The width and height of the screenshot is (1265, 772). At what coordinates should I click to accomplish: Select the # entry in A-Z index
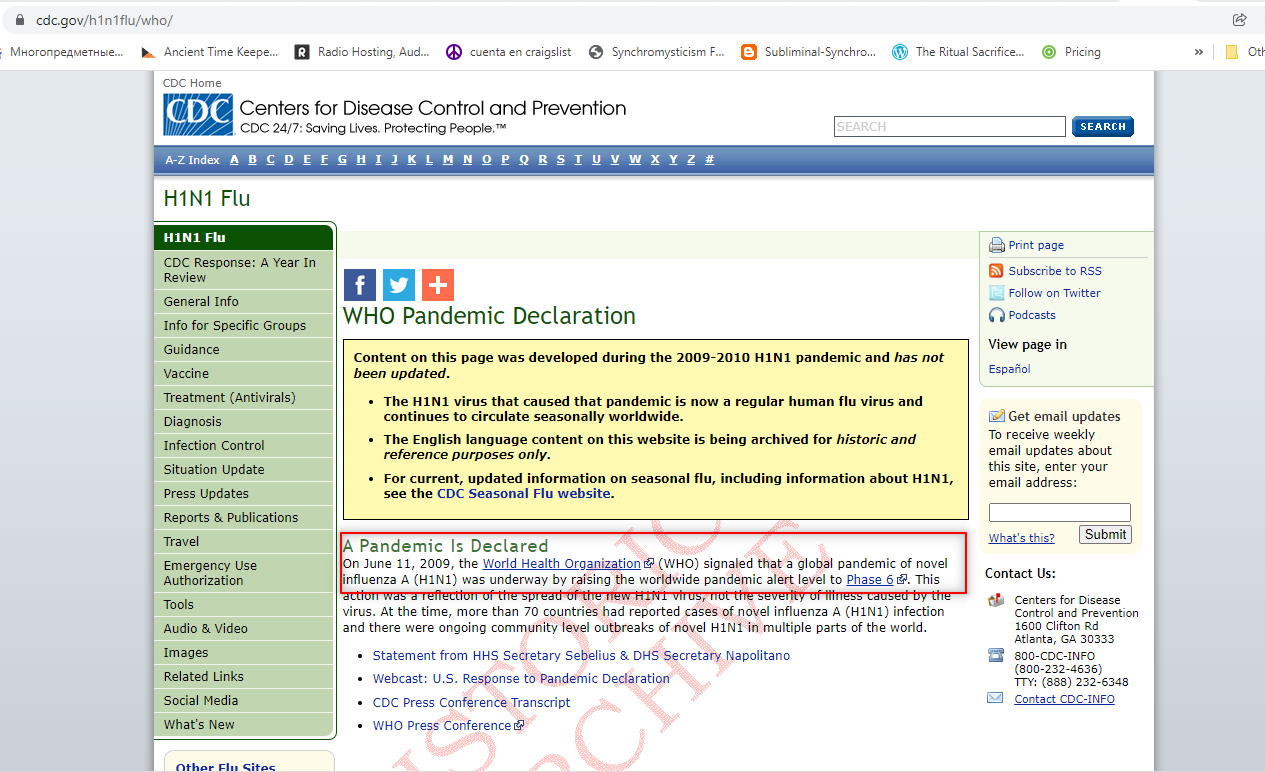pyautogui.click(x=710, y=160)
